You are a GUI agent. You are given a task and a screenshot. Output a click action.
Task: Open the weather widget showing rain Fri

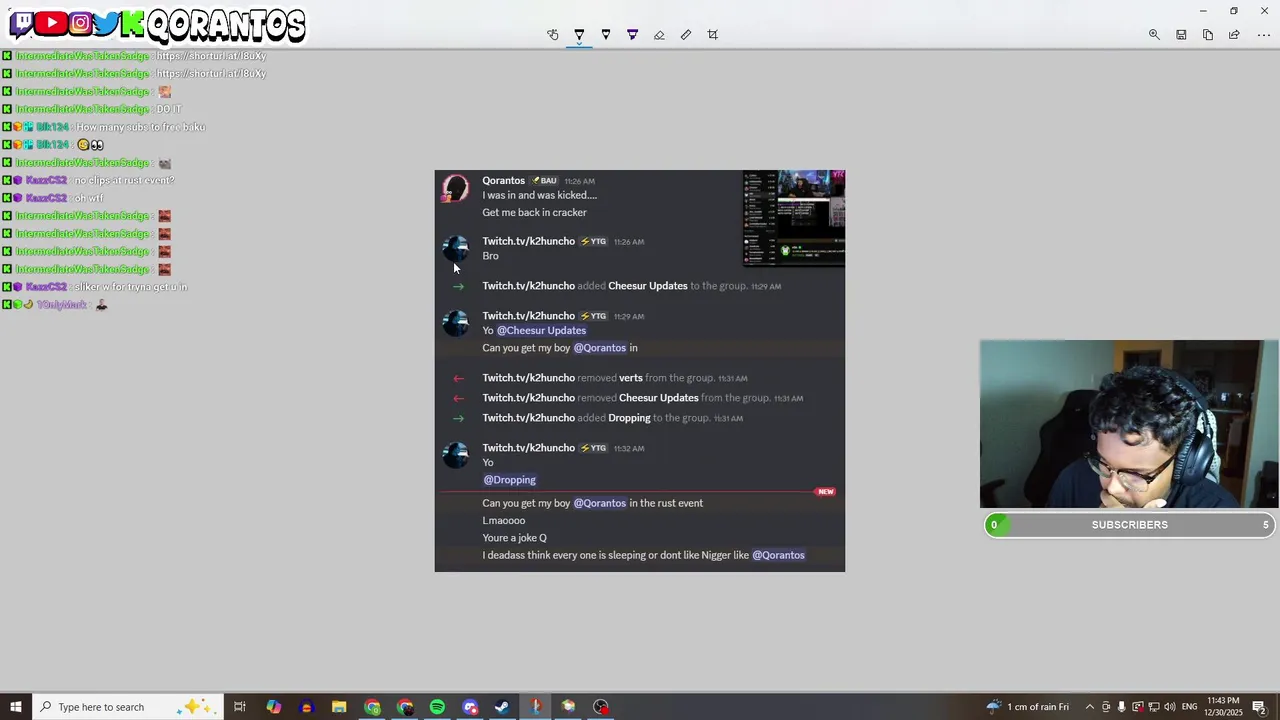point(1027,707)
